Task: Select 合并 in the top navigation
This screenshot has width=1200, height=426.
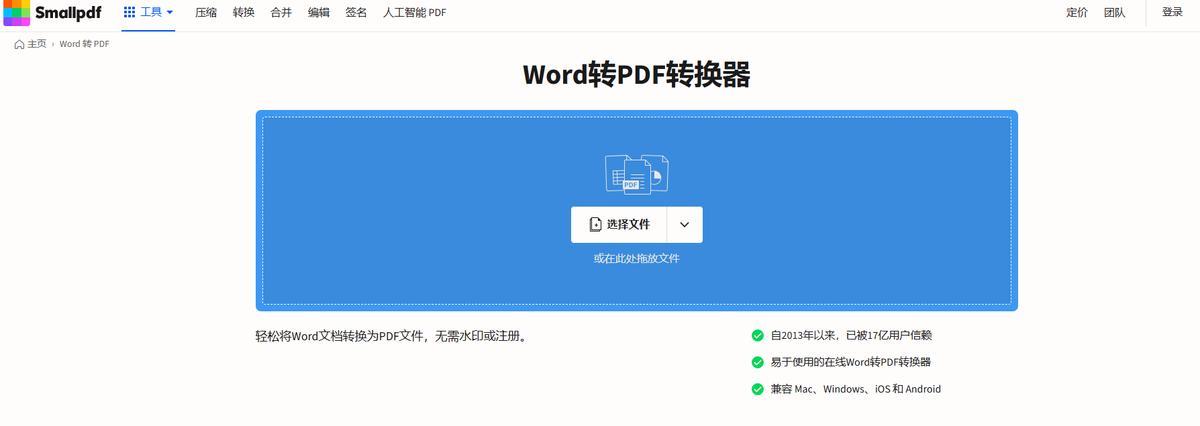Action: click(281, 13)
